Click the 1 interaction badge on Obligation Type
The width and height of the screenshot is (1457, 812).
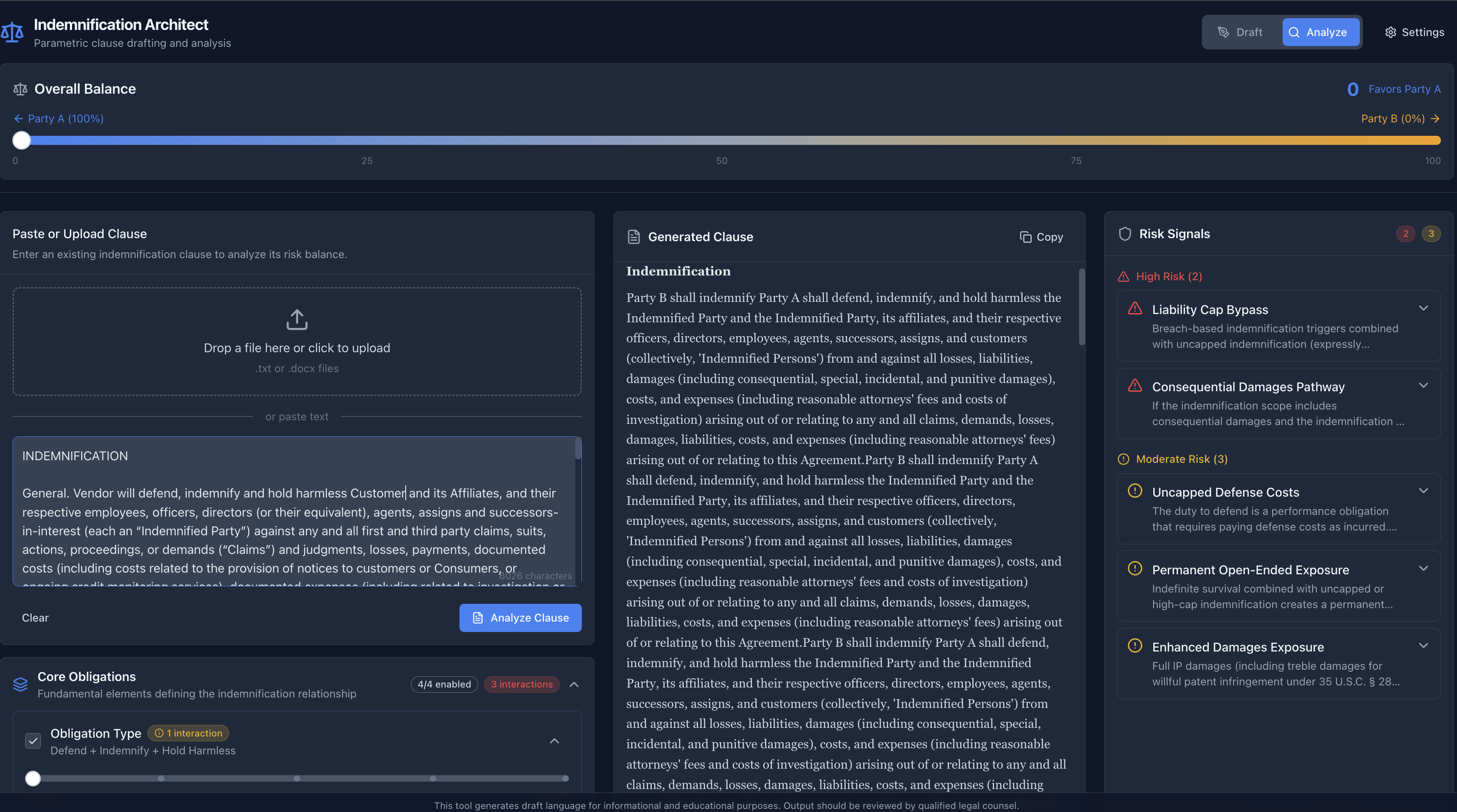coord(188,733)
